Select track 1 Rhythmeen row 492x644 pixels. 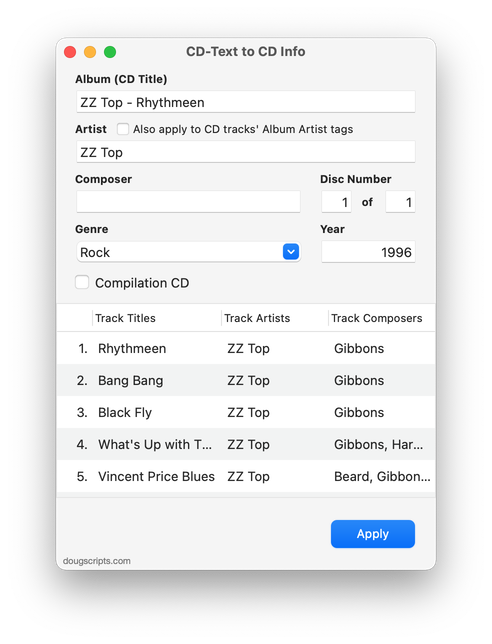[246, 348]
